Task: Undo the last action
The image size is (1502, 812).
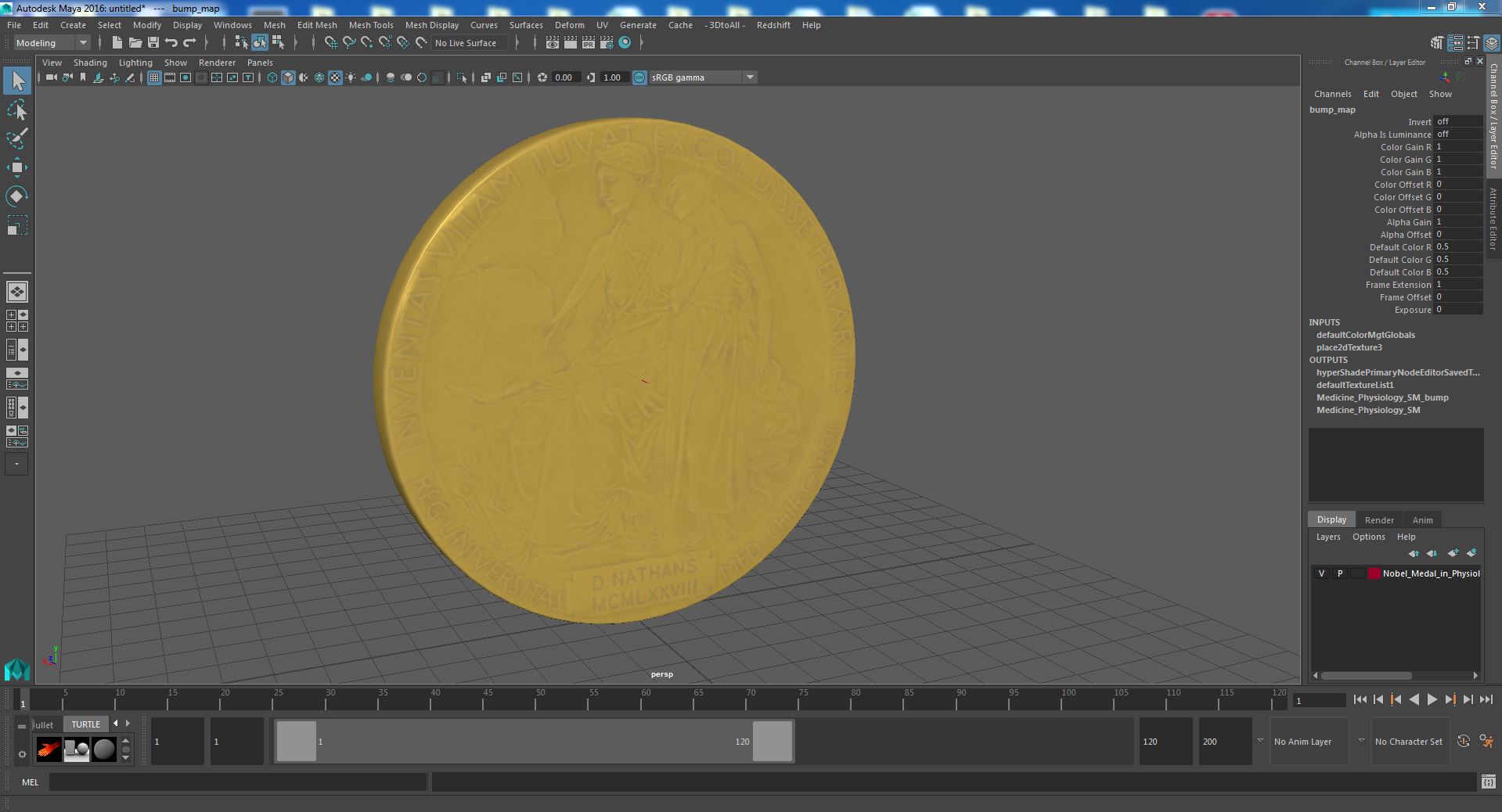Action: (x=171, y=43)
